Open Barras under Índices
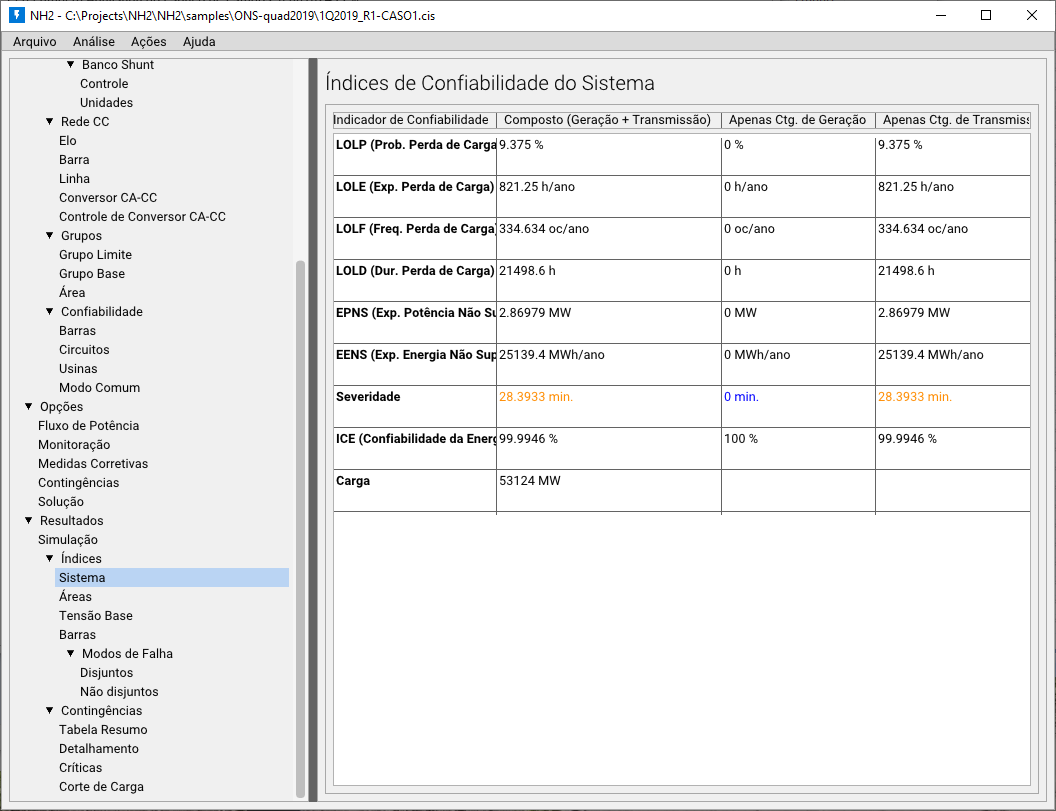The width and height of the screenshot is (1056, 811). coord(77,635)
